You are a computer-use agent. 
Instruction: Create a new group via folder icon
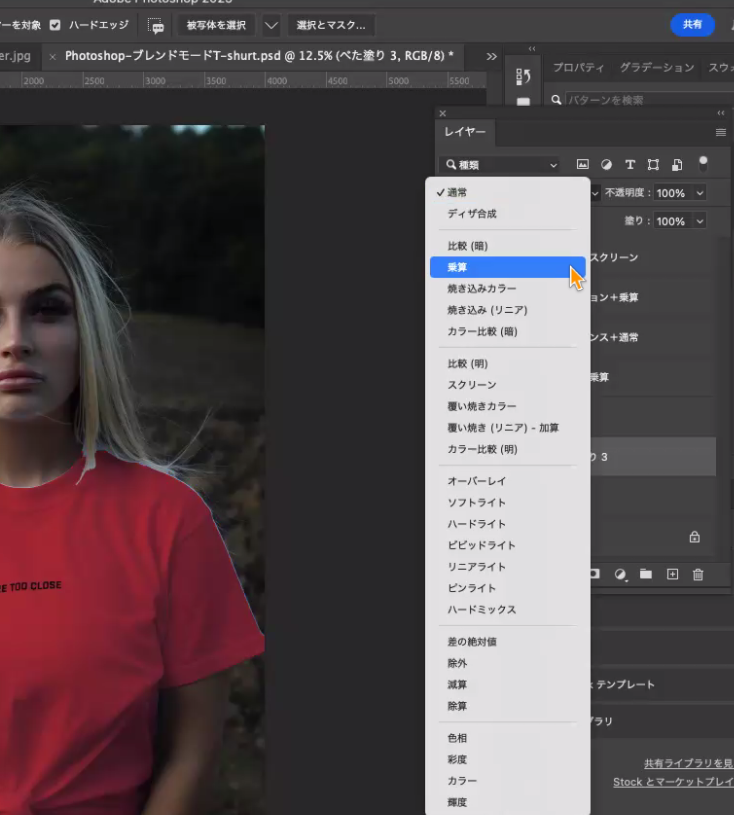[646, 574]
